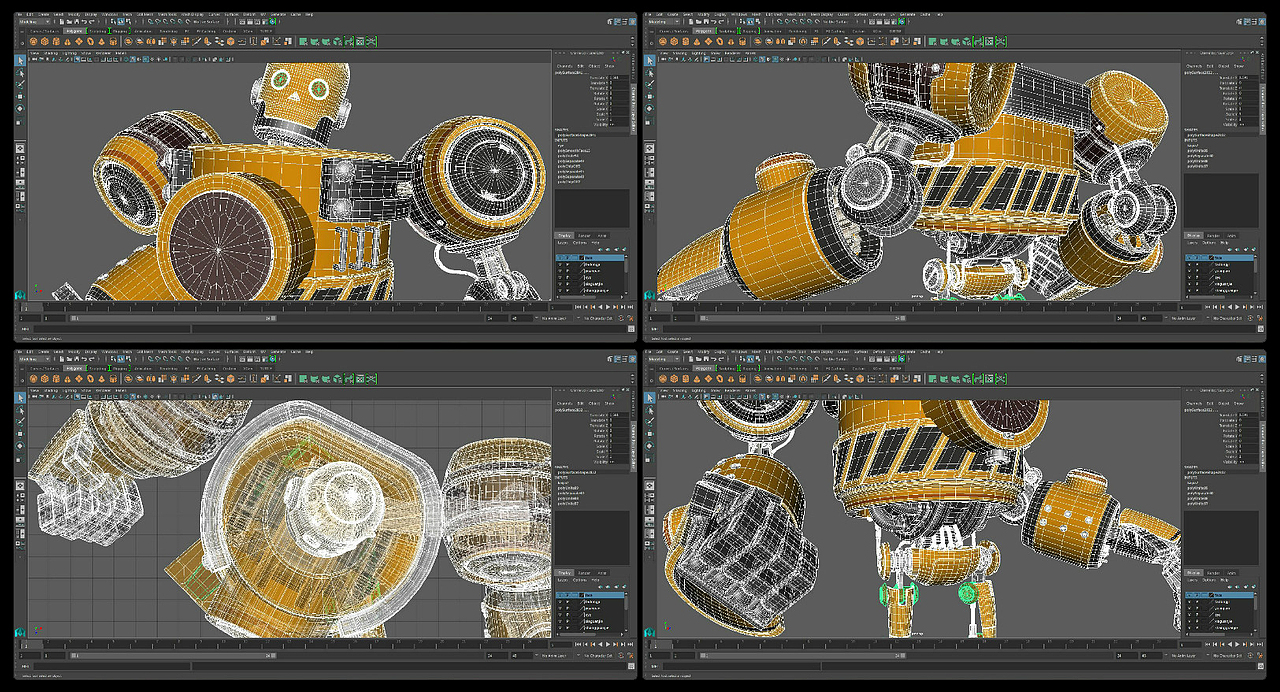Play backwards in top-left window playback controls

[600, 307]
